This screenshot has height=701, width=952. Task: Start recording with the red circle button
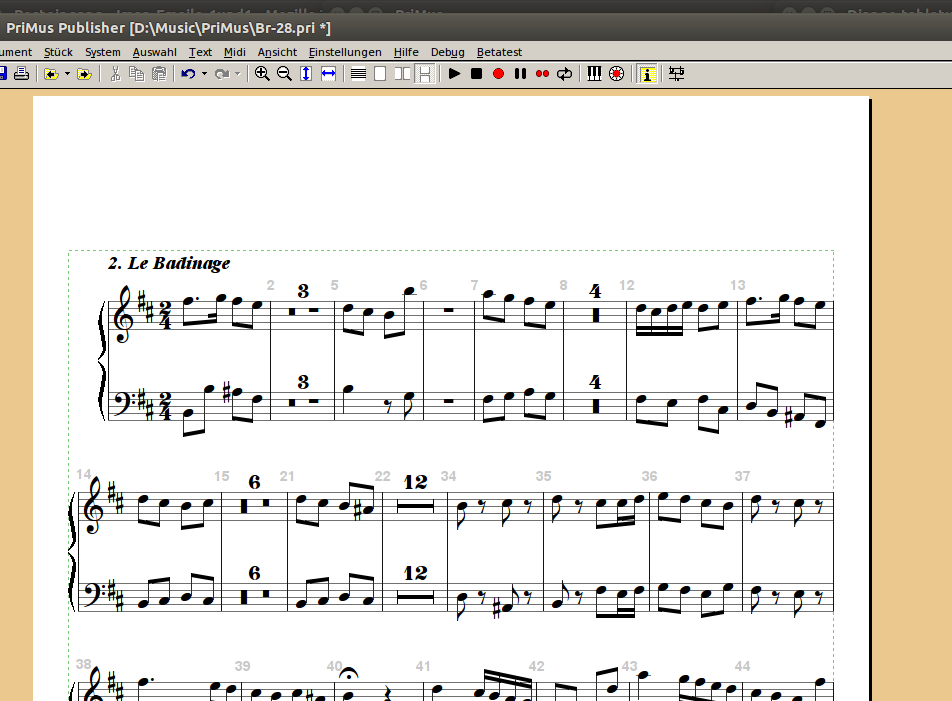tap(498, 74)
